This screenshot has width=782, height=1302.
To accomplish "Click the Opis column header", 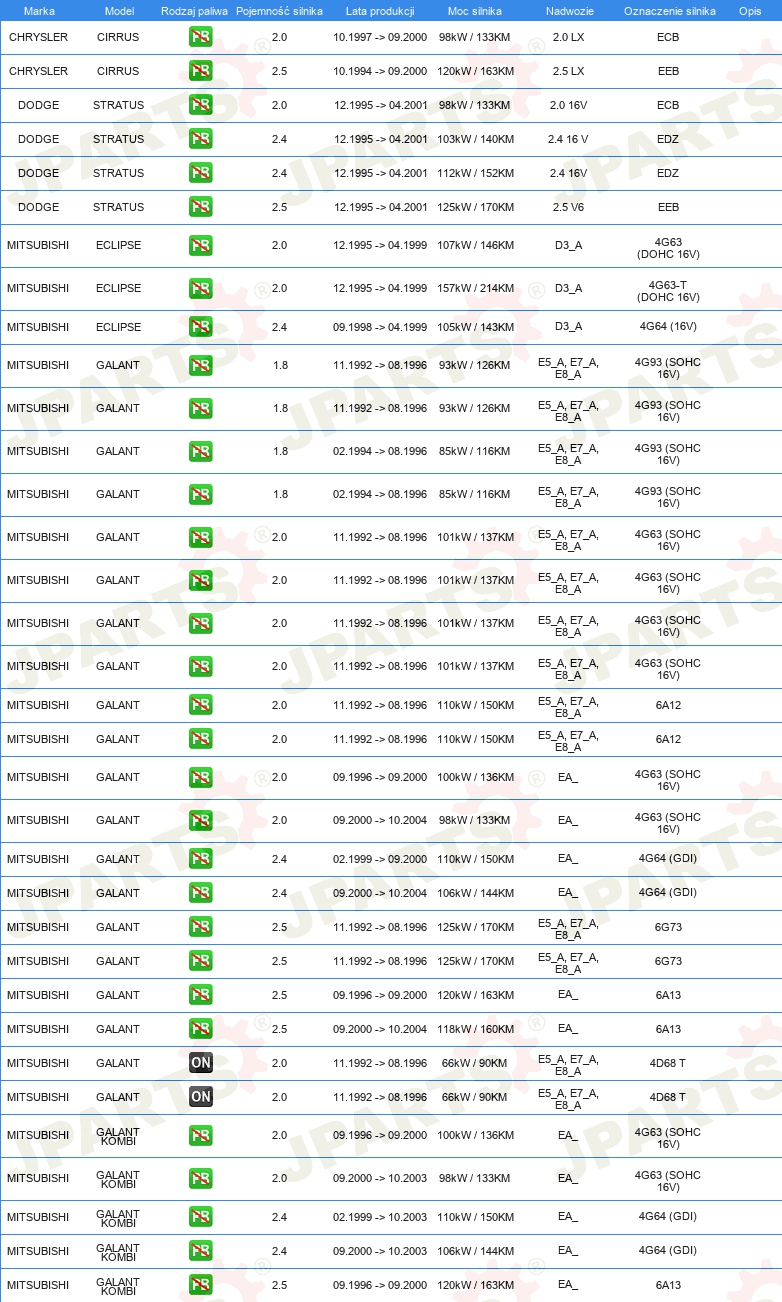I will [749, 11].
